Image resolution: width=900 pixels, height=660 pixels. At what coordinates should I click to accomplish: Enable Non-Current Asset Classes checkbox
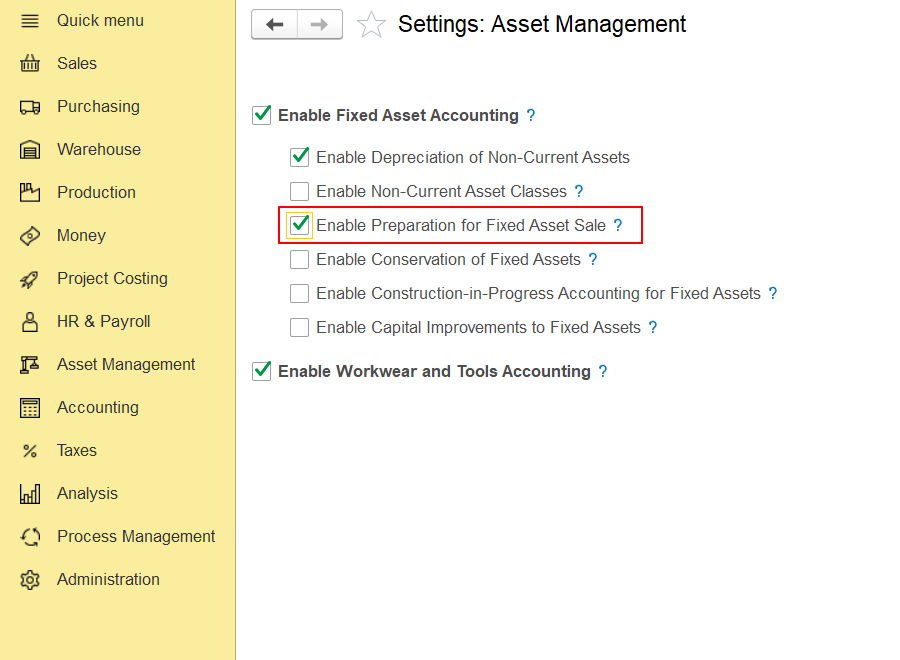[x=300, y=191]
